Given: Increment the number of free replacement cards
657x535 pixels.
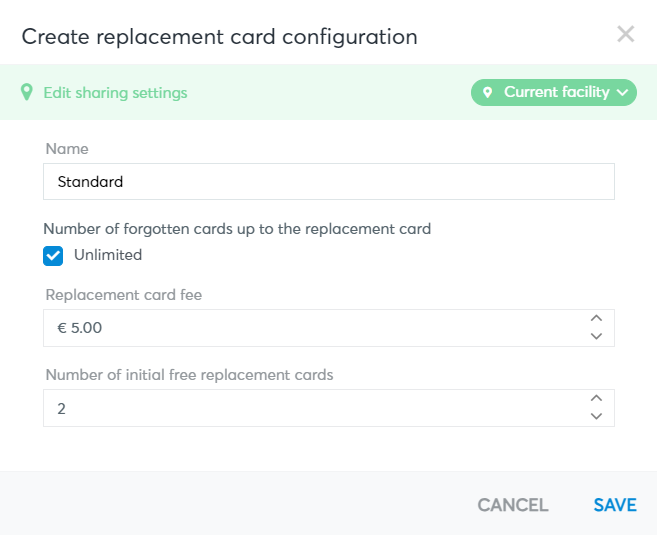Looking at the screenshot, I should point(596,398).
